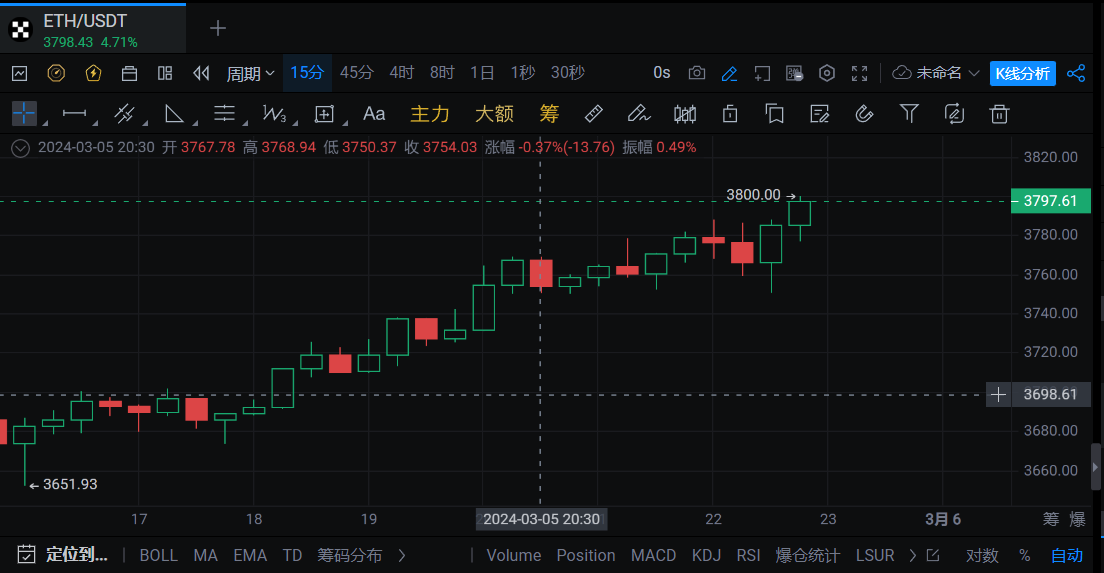Image resolution: width=1104 pixels, height=573 pixels.
Task: Click the fullscreen expand icon
Action: pos(859,73)
